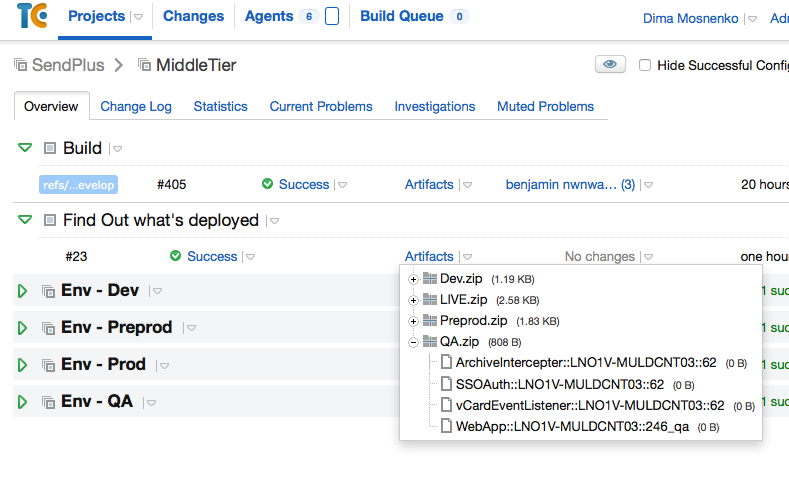Click the Env - Prod project icon
Screen dimensions: 789x491
point(48,365)
